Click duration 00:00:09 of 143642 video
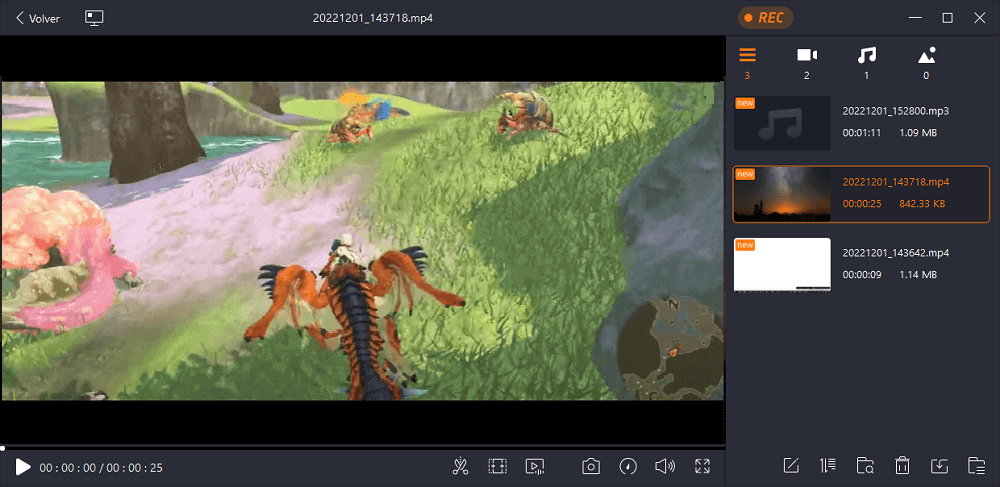Image resolution: width=1000 pixels, height=487 pixels. (862, 275)
